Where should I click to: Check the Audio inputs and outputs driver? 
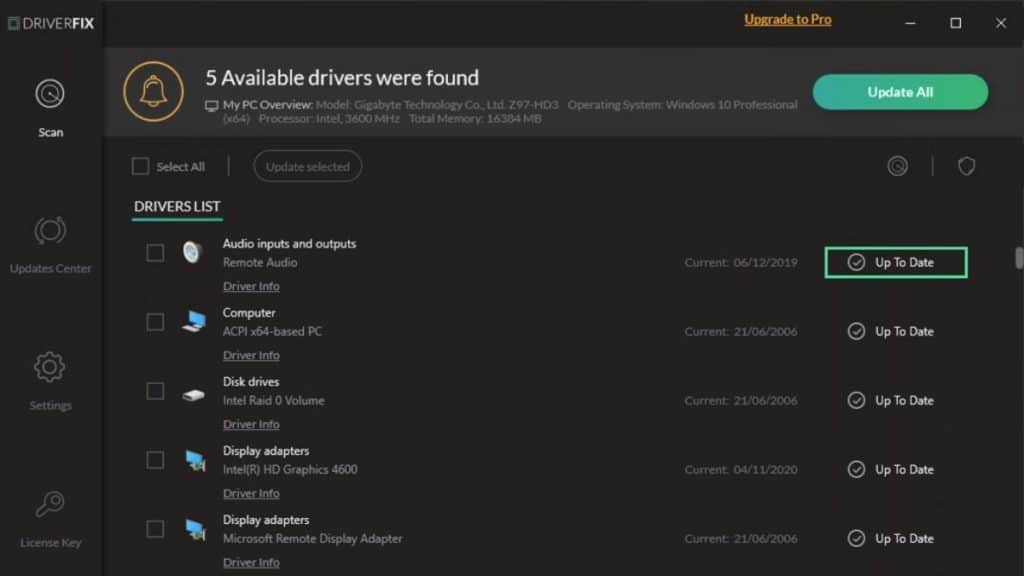tap(155, 253)
